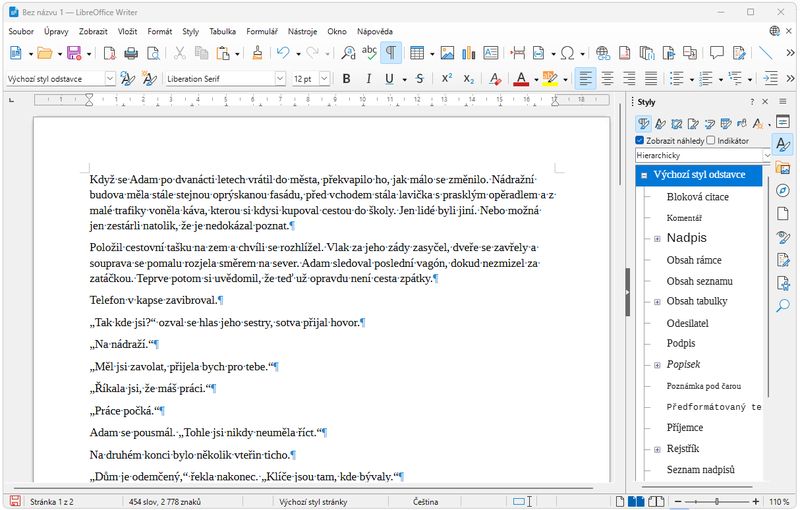Screen dimensions: 800x510
Task: Open Find and Replace
Action: pyautogui.click(x=348, y=53)
